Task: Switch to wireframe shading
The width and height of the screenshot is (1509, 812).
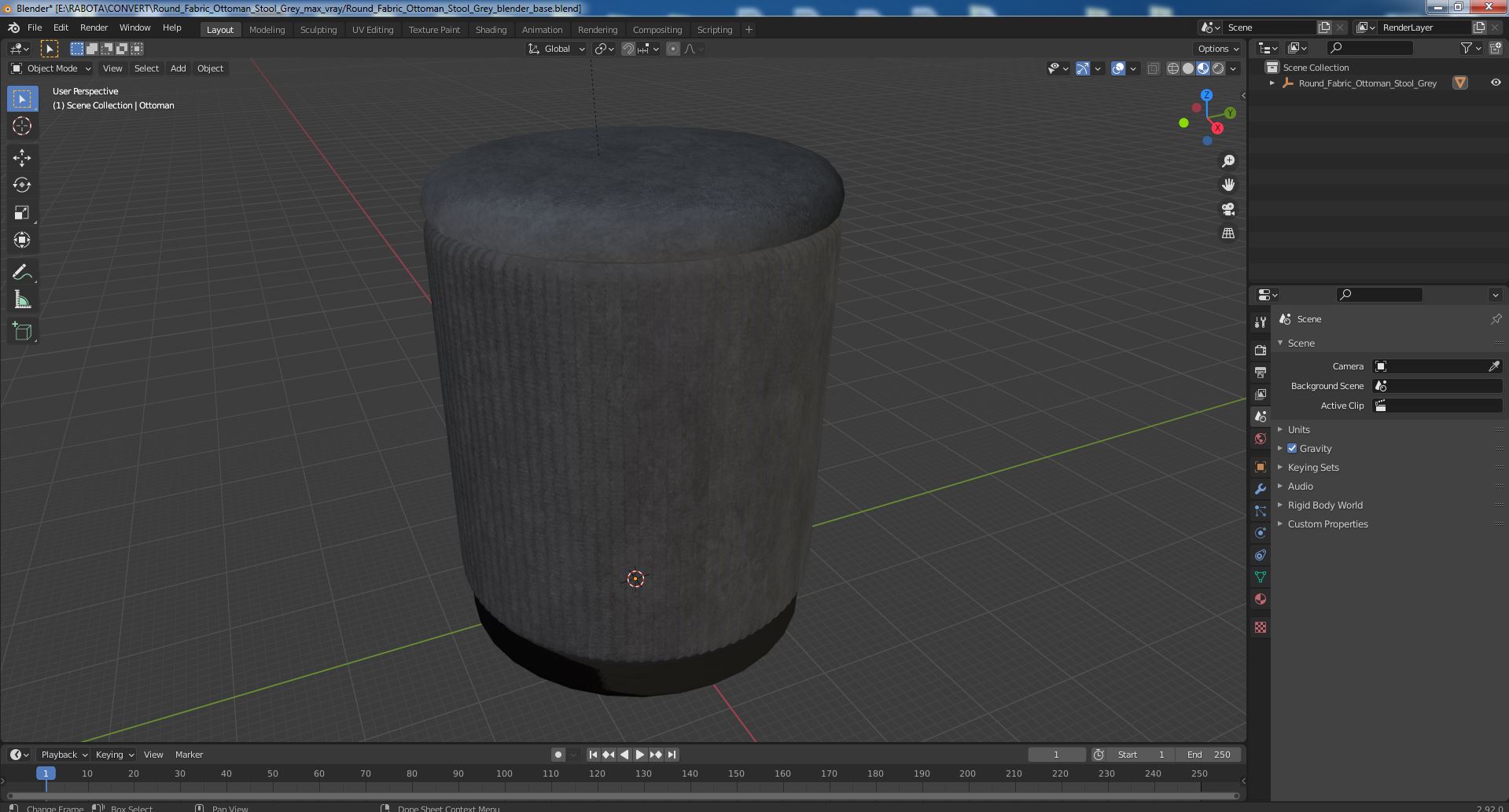Action: click(1173, 68)
